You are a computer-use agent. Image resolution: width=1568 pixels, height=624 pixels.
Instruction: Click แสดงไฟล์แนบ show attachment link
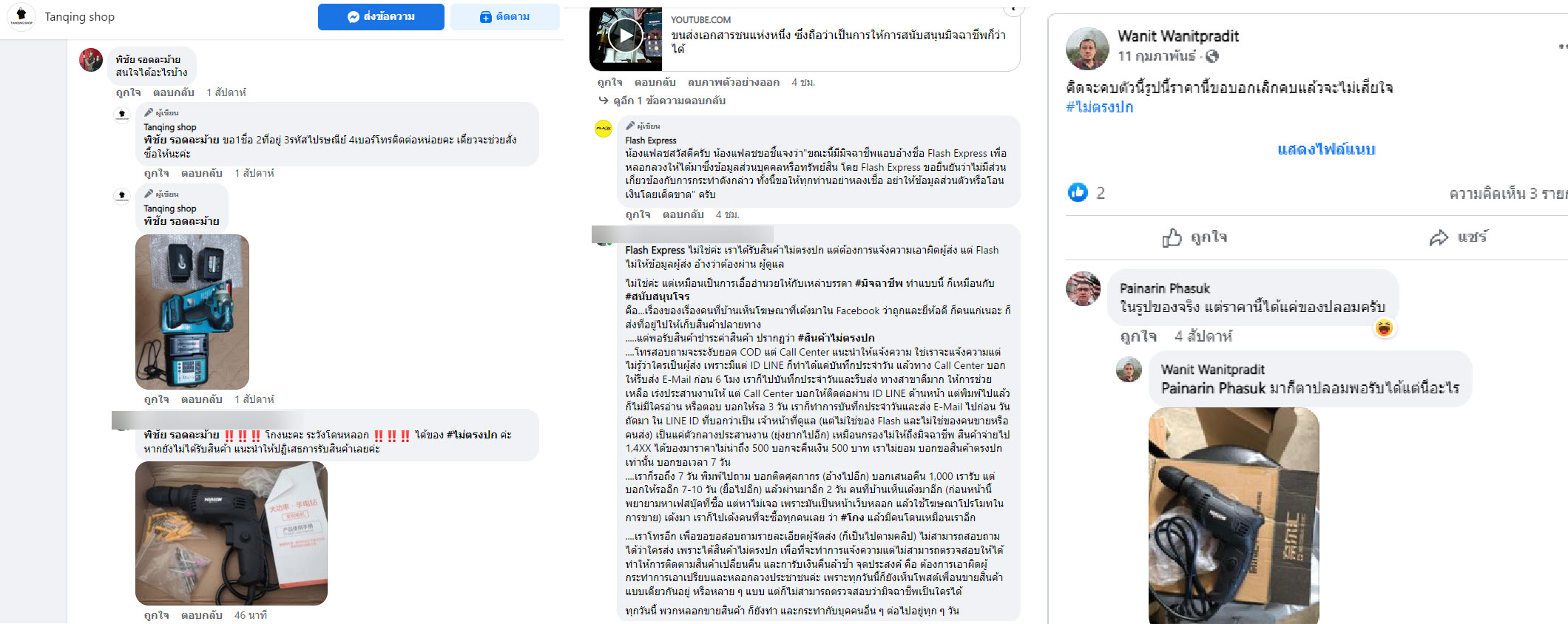coord(1326,149)
